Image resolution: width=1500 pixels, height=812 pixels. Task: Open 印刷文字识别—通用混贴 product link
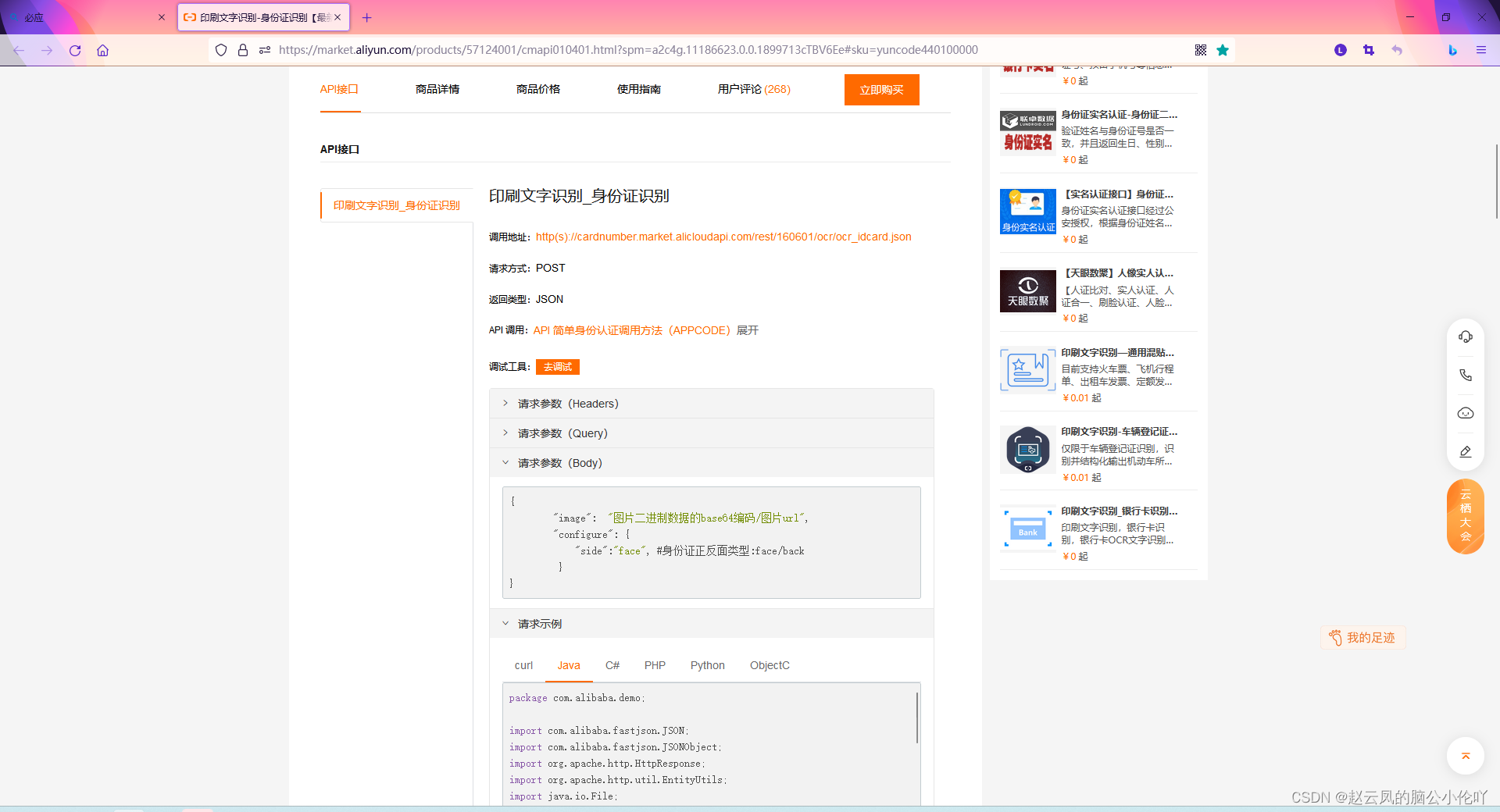(1118, 353)
